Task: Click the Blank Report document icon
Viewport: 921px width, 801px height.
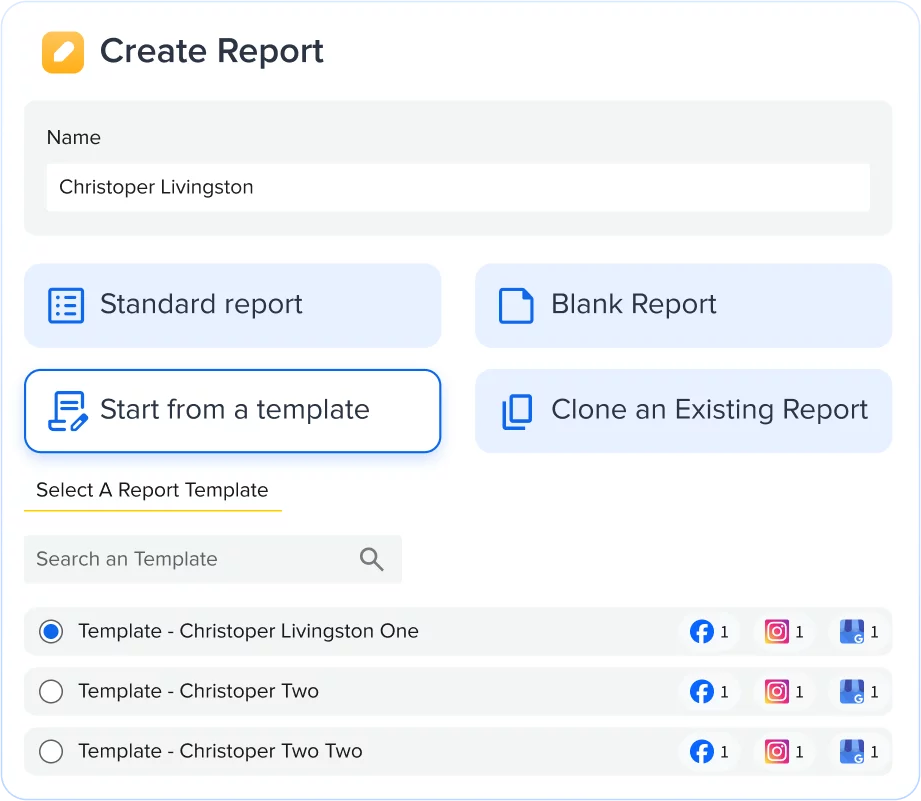Action: coord(515,305)
